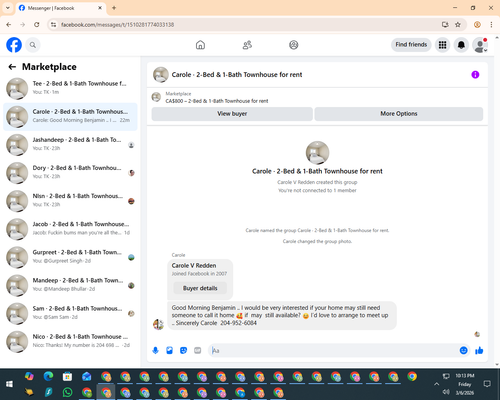Screen dimensions: 500x400
Task: Click the Buyer details button
Action: coord(200,288)
